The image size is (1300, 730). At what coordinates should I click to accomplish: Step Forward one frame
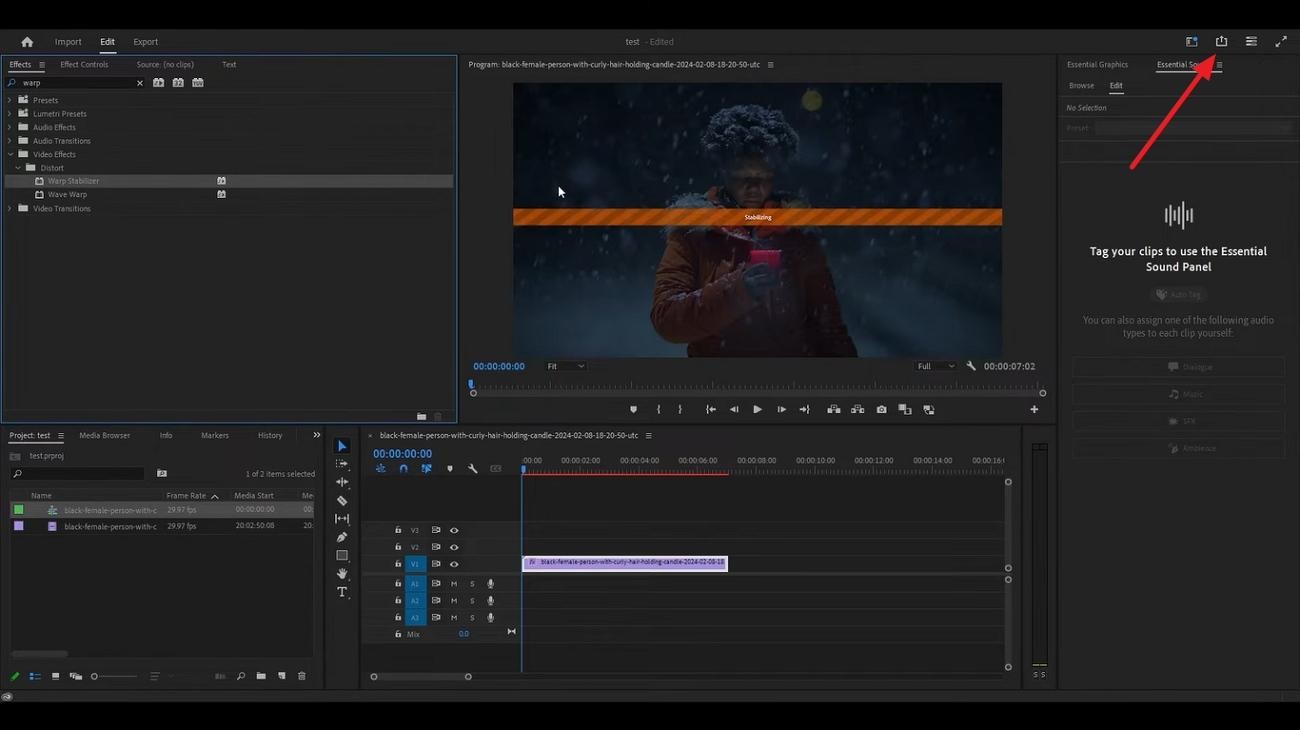pos(781,410)
